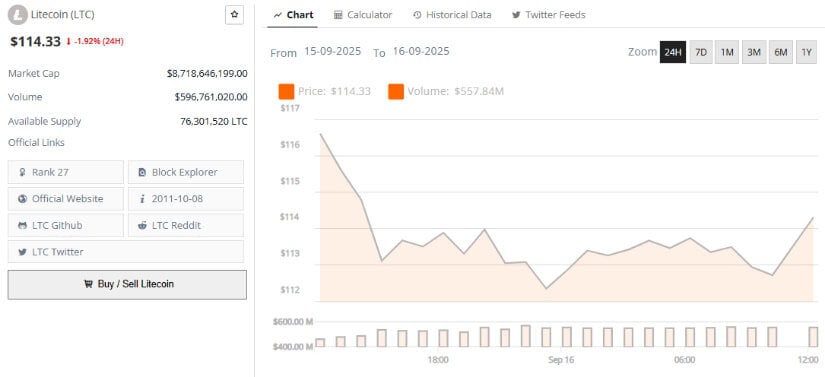Screen dimensions: 825x377
Task: Click the Litecoin logo icon
Action: click(18, 15)
